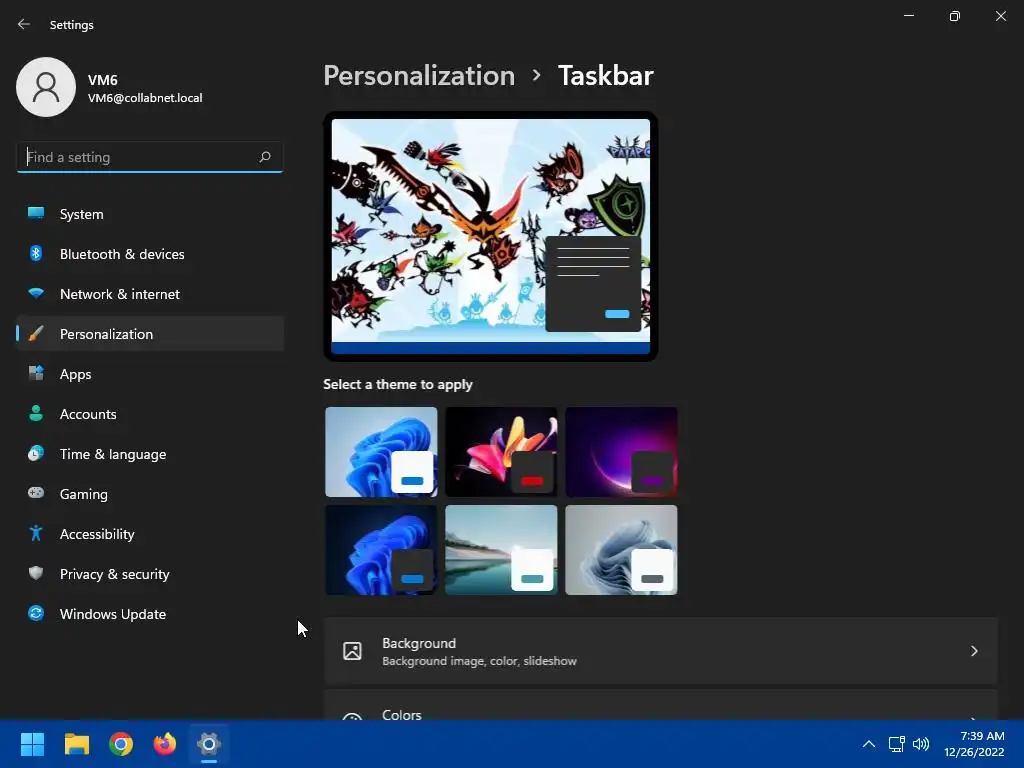Open Accounts settings
This screenshot has width=1024, height=768.
150,414
